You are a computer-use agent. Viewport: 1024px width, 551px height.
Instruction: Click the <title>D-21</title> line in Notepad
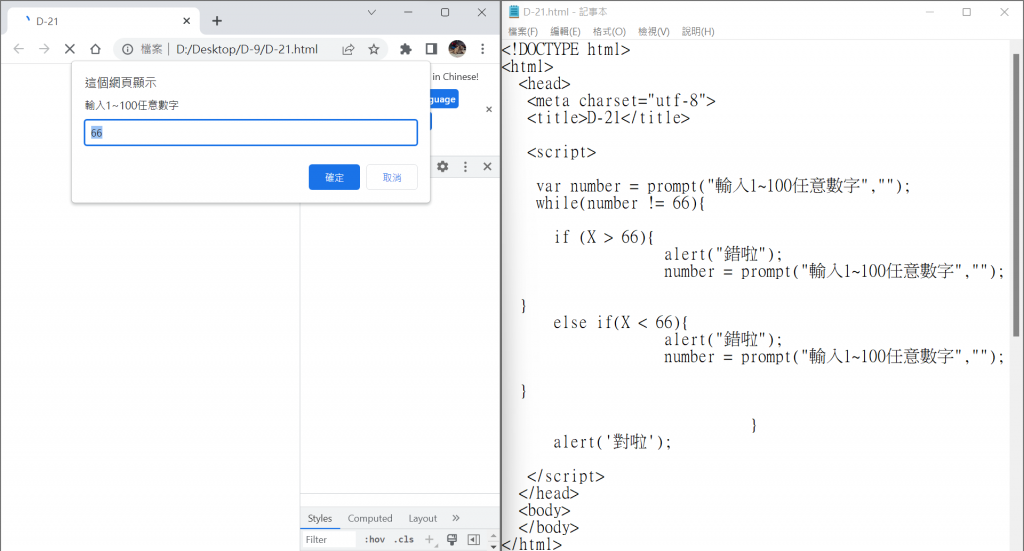tap(608, 118)
